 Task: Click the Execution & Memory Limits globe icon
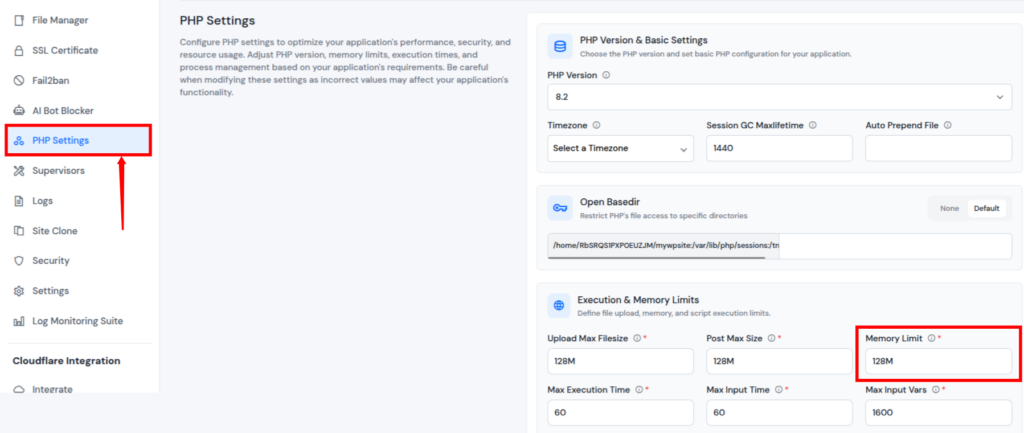[x=559, y=305]
